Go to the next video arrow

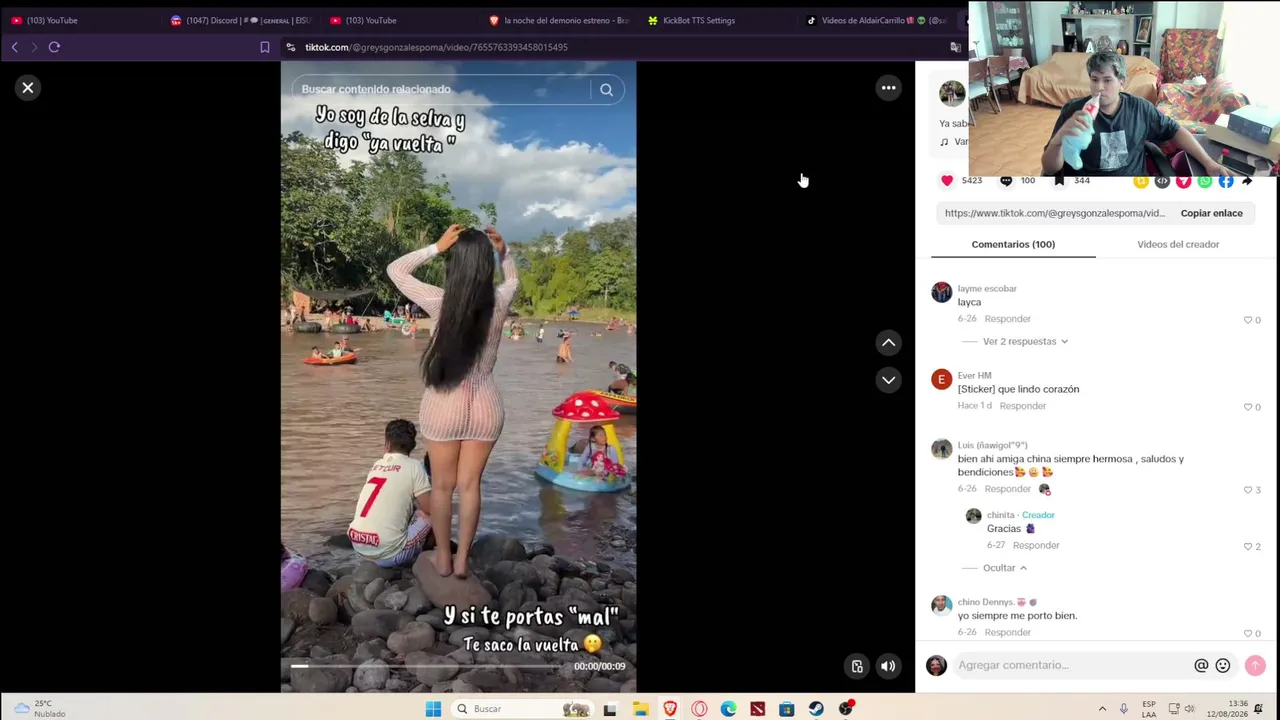click(x=888, y=380)
